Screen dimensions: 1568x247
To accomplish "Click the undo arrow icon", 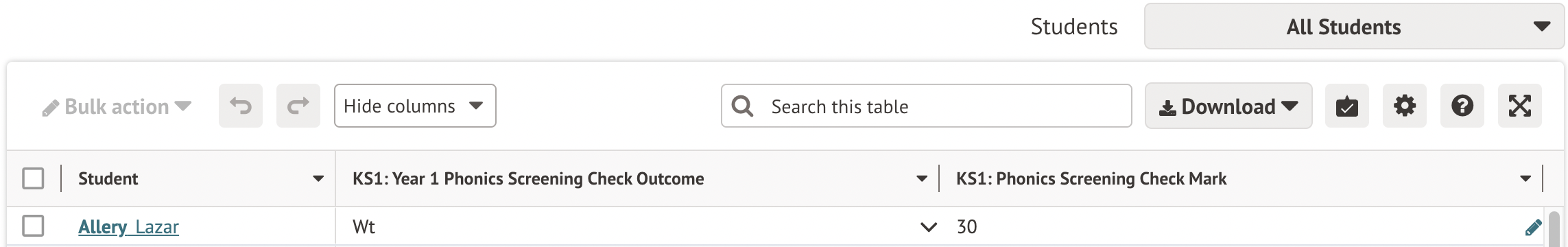I will pyautogui.click(x=241, y=106).
